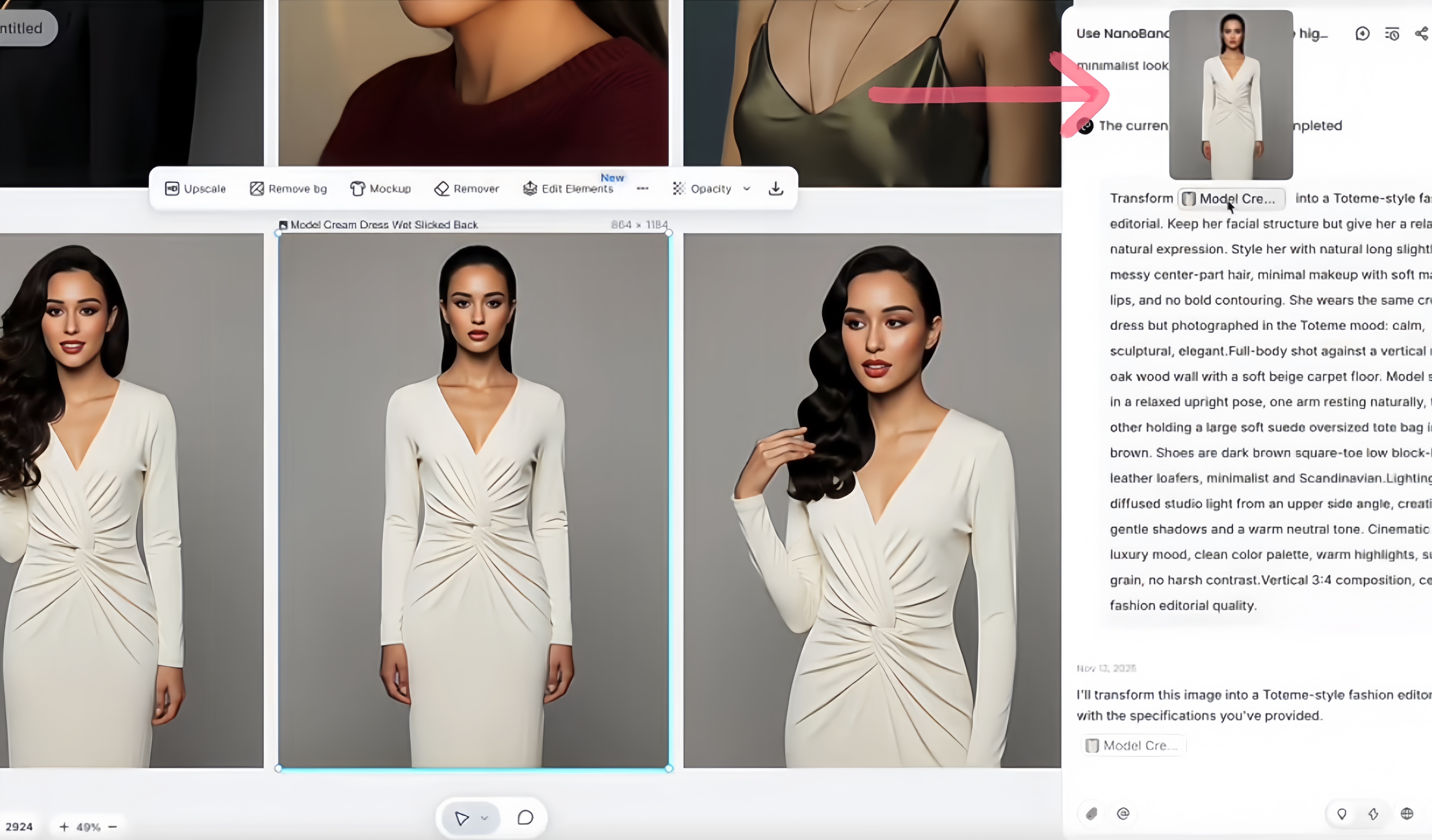Click the zoom in plus button

click(x=64, y=827)
